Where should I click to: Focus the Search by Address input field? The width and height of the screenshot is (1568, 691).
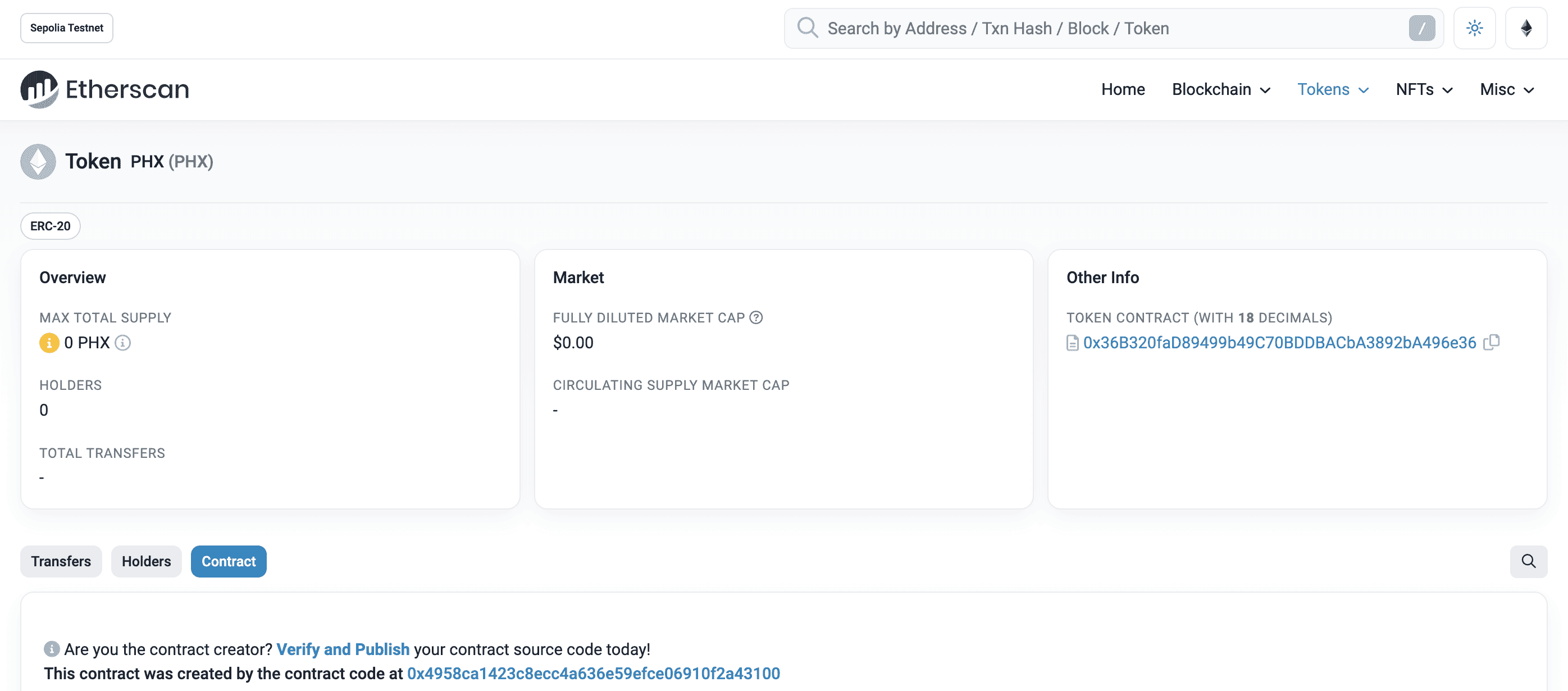[x=1114, y=28]
